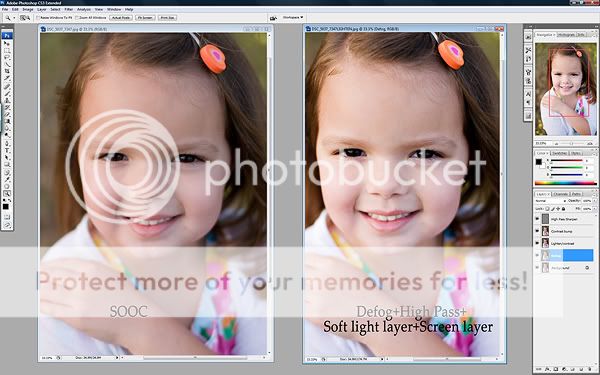
Task: Select zoom in mode in options bar
Action: [x=23, y=18]
